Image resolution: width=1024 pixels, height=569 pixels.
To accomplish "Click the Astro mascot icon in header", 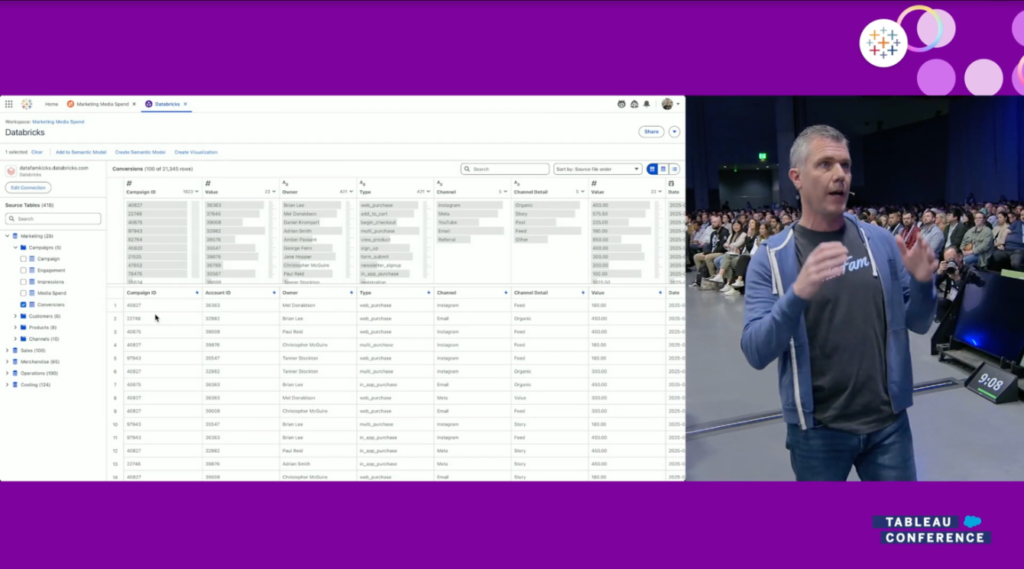I will (x=621, y=104).
